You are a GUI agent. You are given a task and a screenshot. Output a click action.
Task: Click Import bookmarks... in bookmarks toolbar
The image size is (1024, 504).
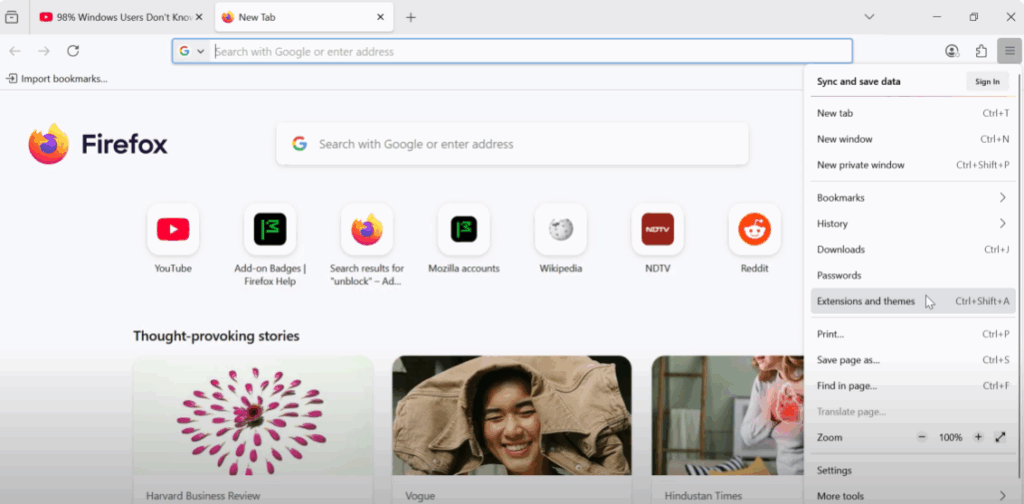point(57,79)
